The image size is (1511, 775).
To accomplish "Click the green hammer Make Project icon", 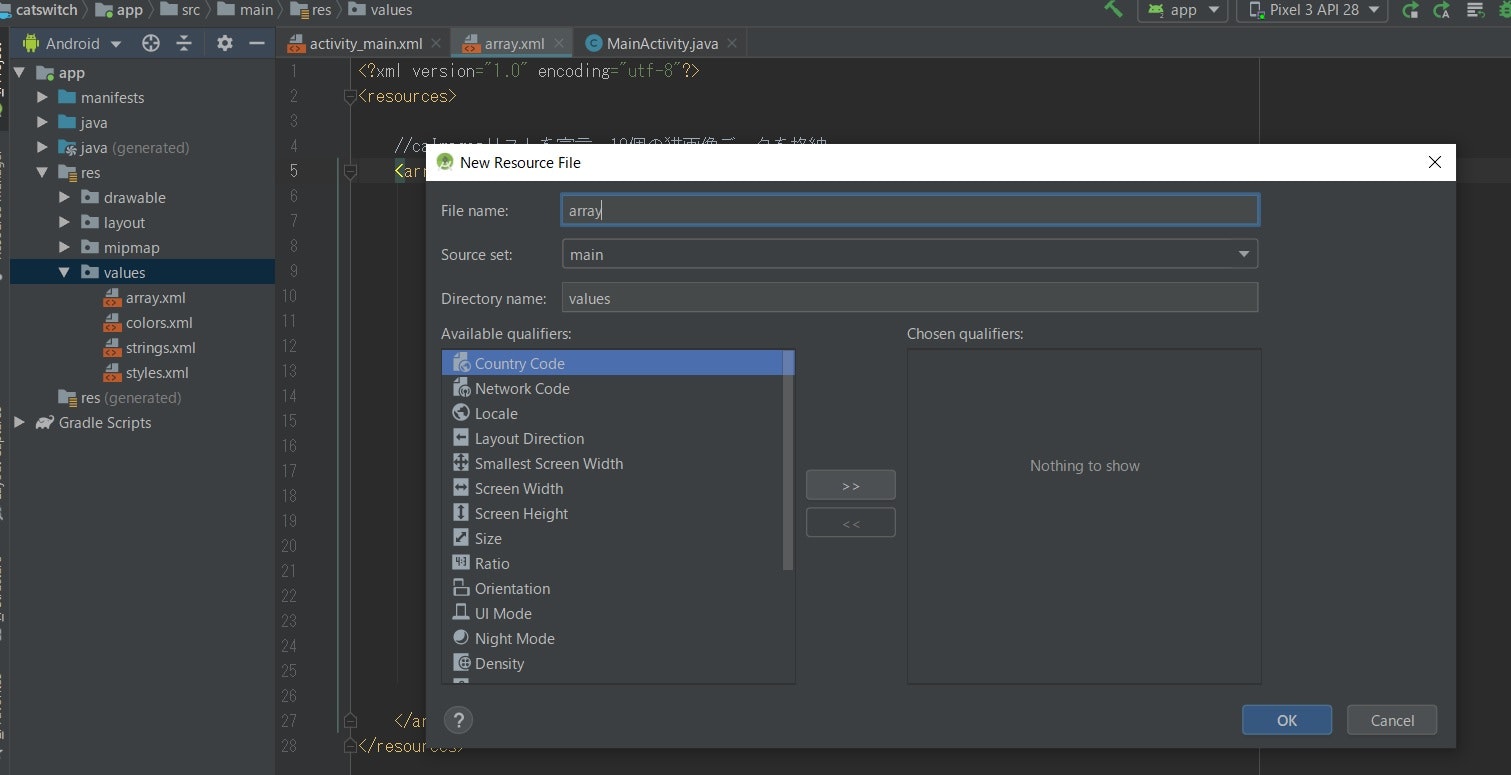I will (1113, 9).
